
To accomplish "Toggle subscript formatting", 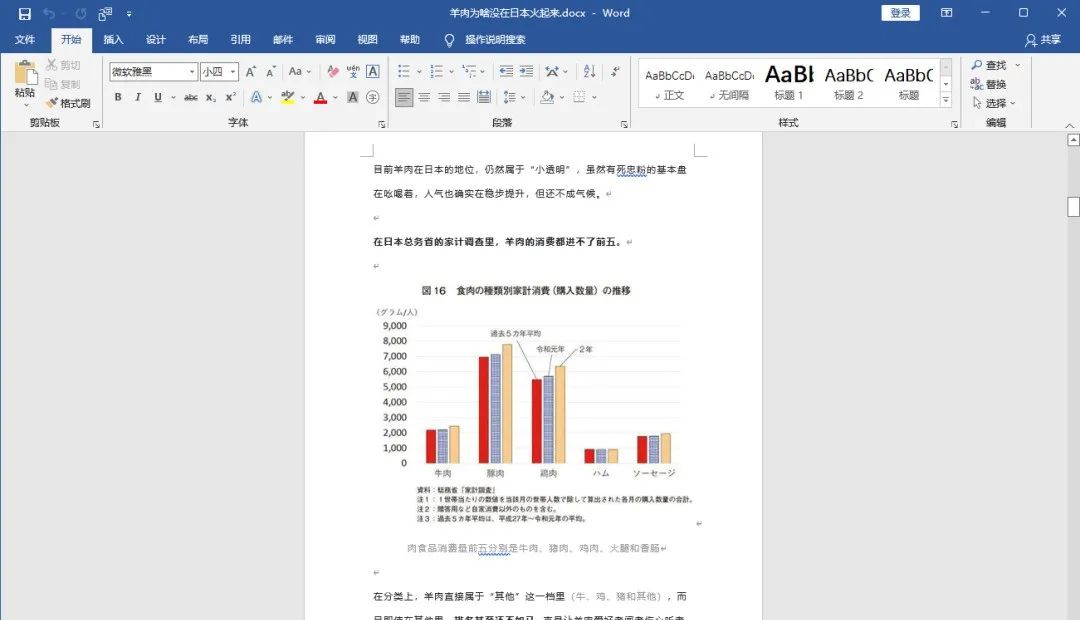I will pos(211,97).
